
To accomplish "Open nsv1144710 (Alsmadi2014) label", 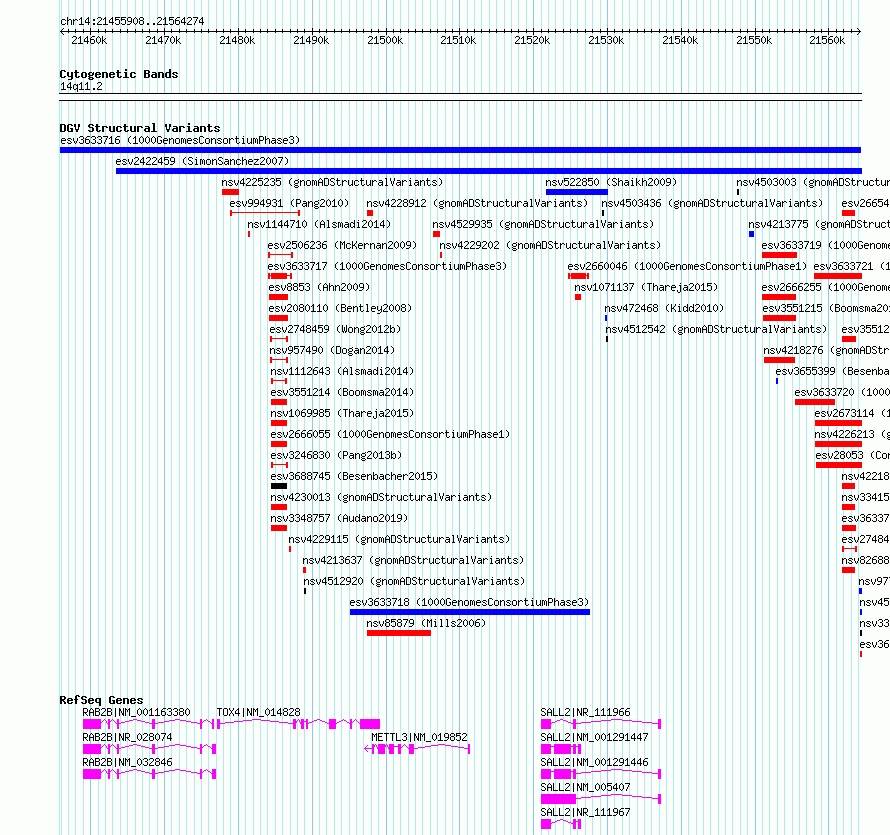I will [x=319, y=224].
